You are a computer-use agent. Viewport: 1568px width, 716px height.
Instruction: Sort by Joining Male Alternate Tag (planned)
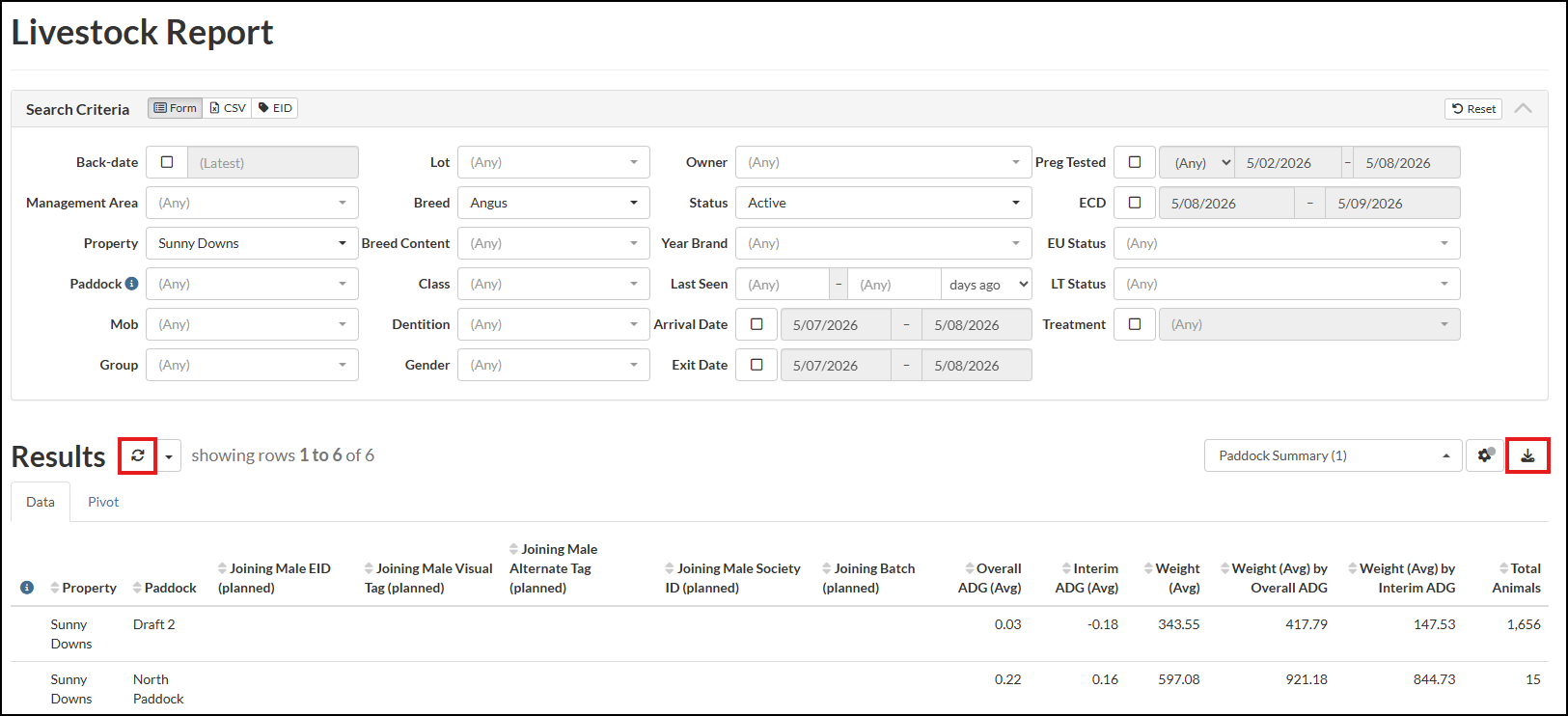553,568
